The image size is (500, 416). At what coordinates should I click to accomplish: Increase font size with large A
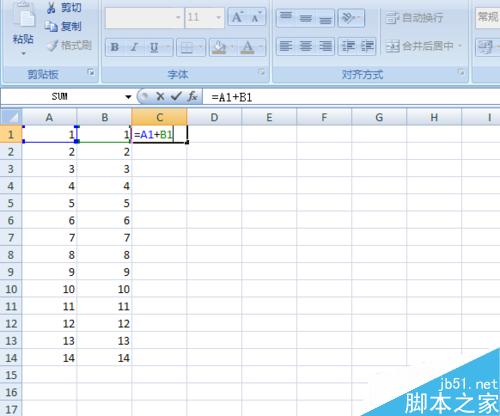[237, 17]
